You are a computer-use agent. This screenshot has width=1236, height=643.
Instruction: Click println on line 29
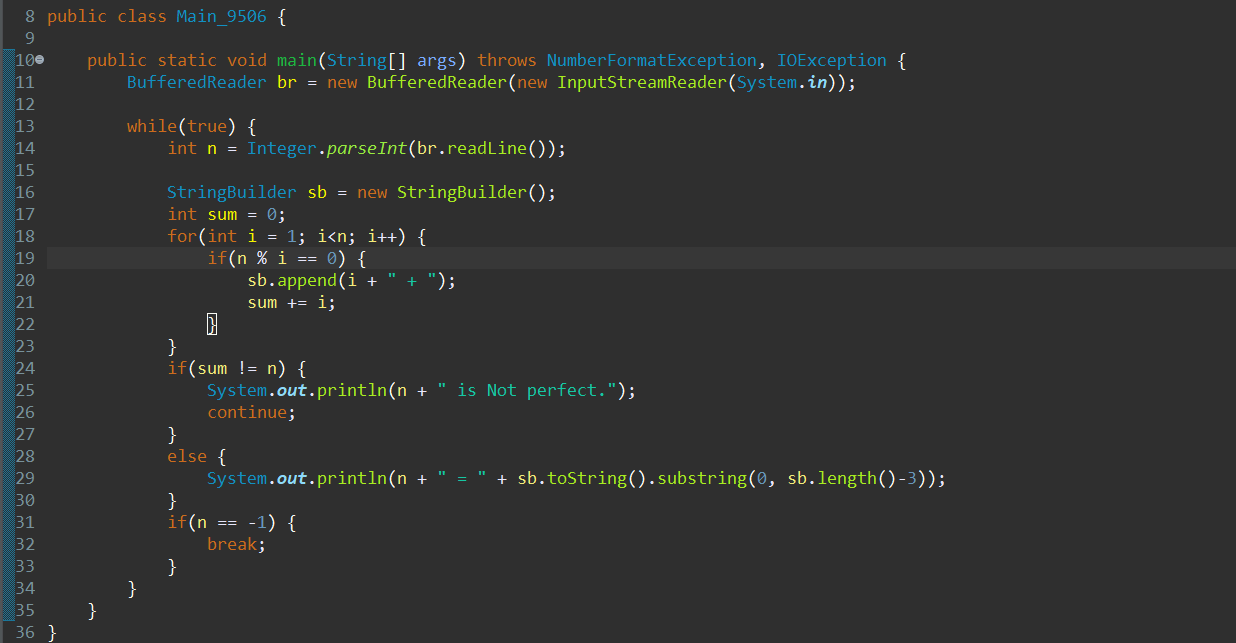pos(352,478)
